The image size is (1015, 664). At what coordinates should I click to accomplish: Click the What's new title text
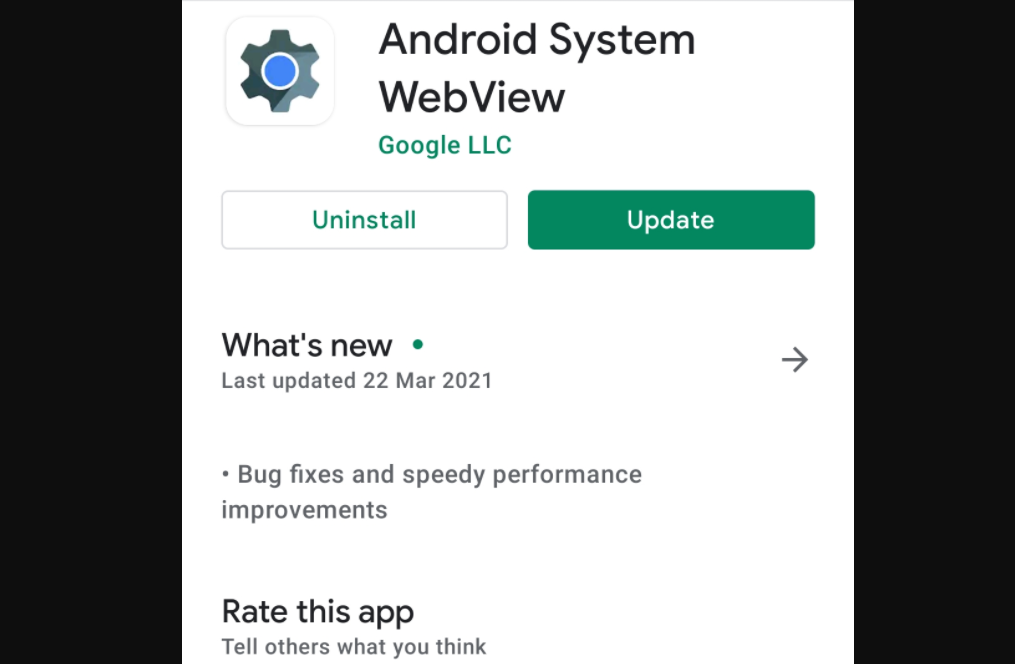[x=307, y=345]
